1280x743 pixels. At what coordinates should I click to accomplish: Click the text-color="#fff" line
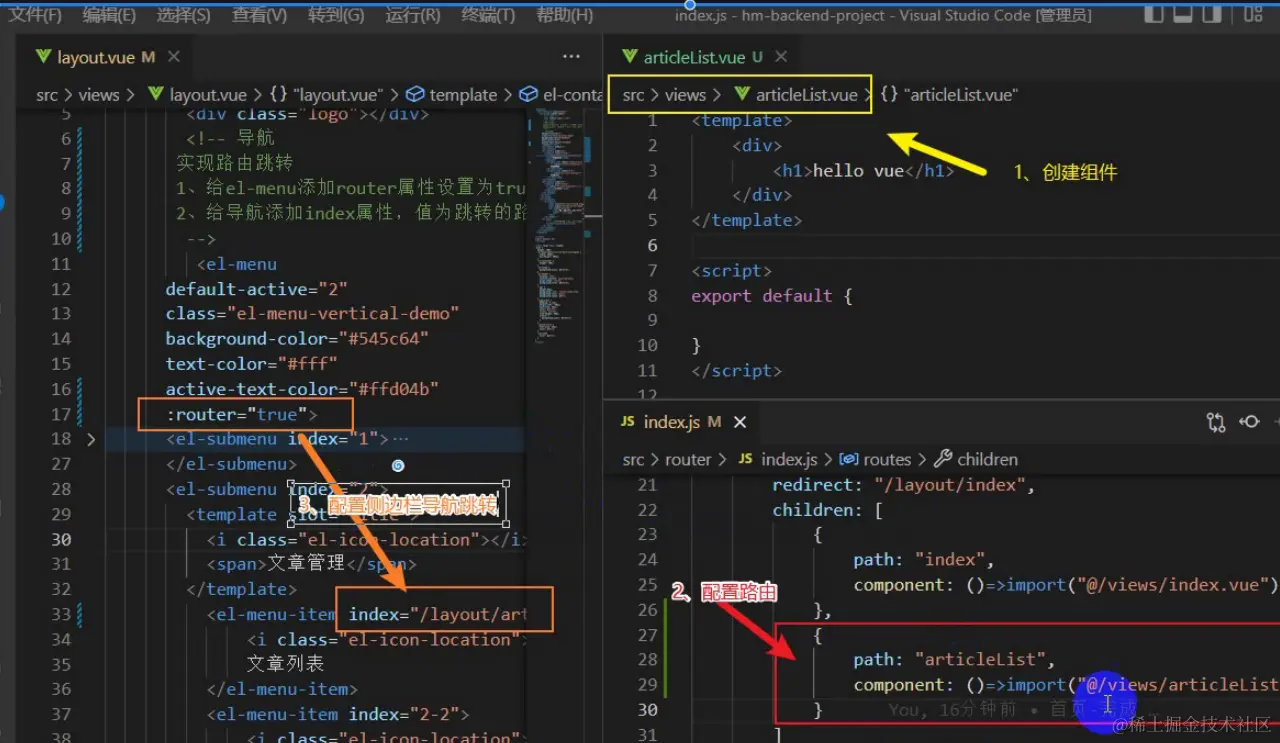tap(251, 364)
